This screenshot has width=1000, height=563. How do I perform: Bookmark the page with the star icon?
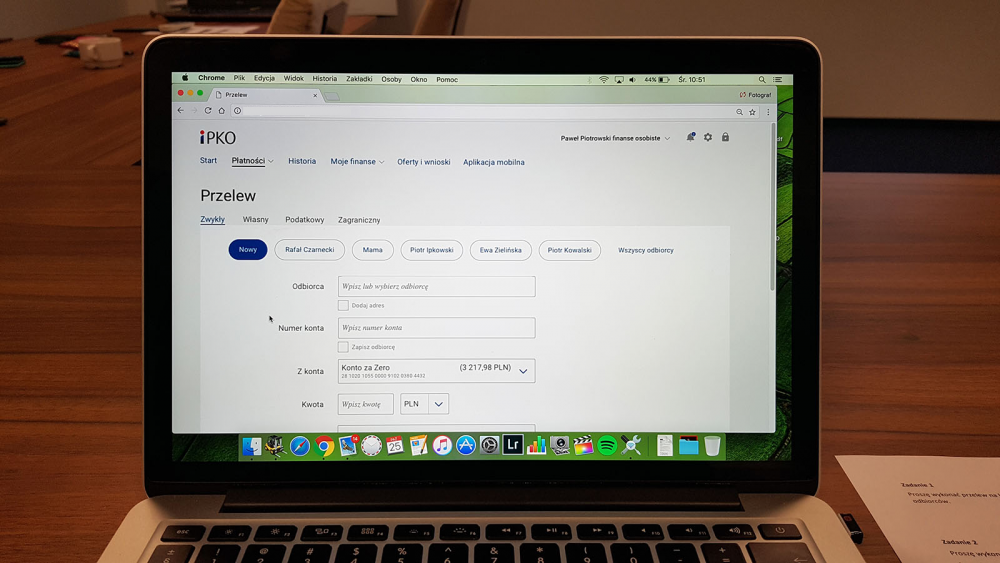pyautogui.click(x=753, y=112)
